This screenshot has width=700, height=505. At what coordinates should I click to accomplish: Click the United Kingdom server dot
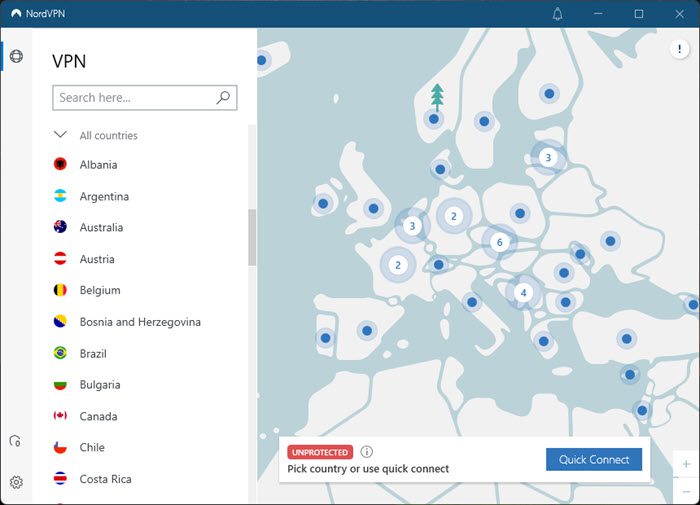pyautogui.click(x=374, y=209)
